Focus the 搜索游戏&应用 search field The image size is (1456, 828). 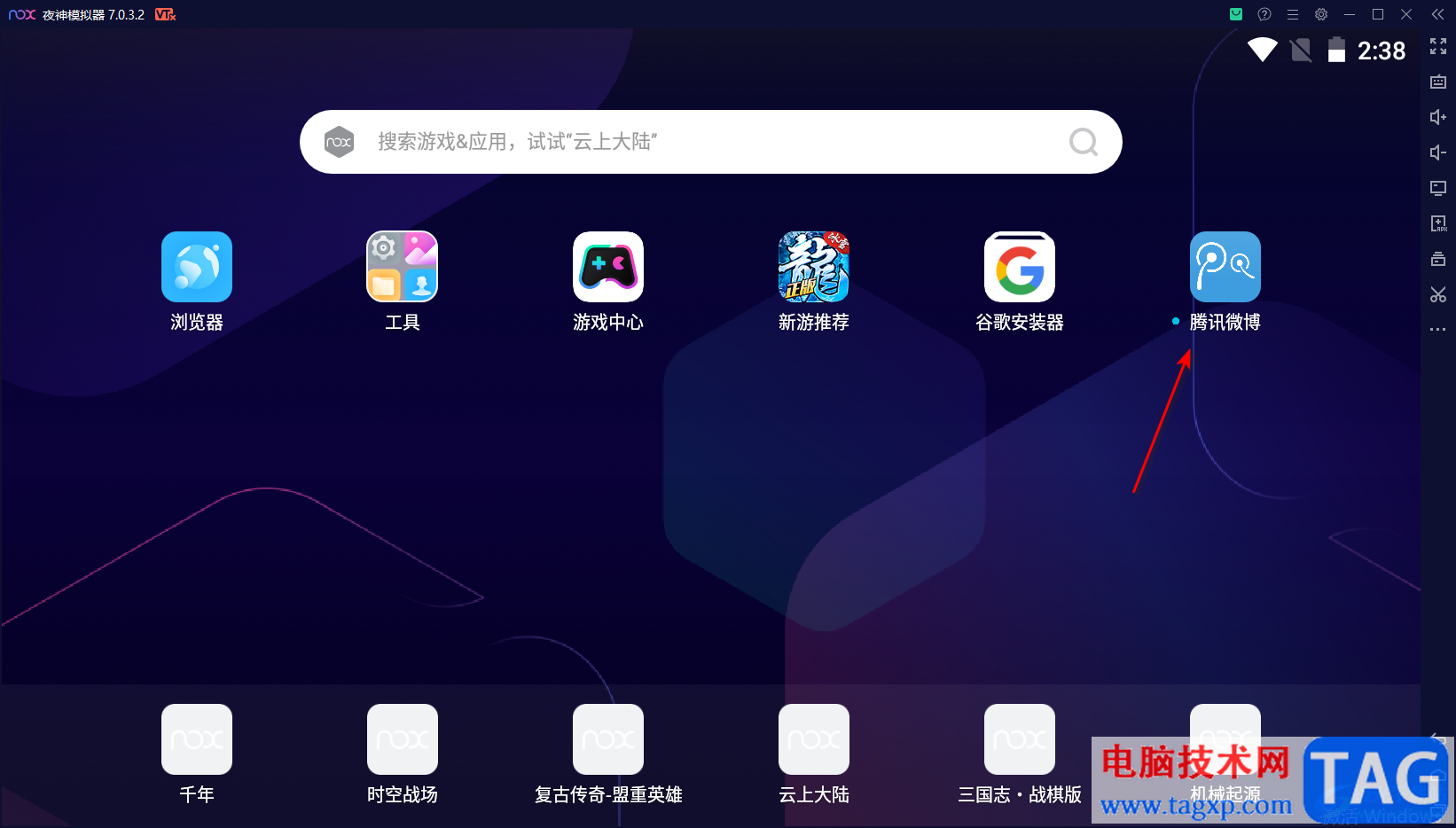(711, 142)
